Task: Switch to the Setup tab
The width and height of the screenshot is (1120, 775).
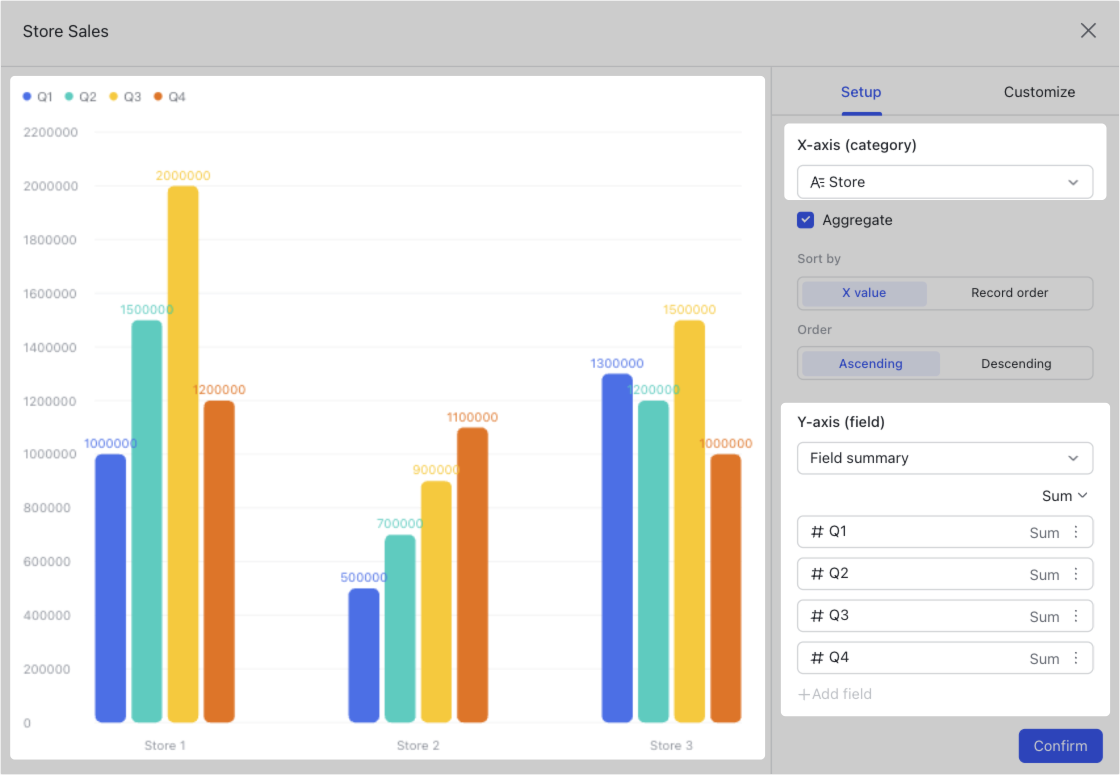Action: click(861, 92)
